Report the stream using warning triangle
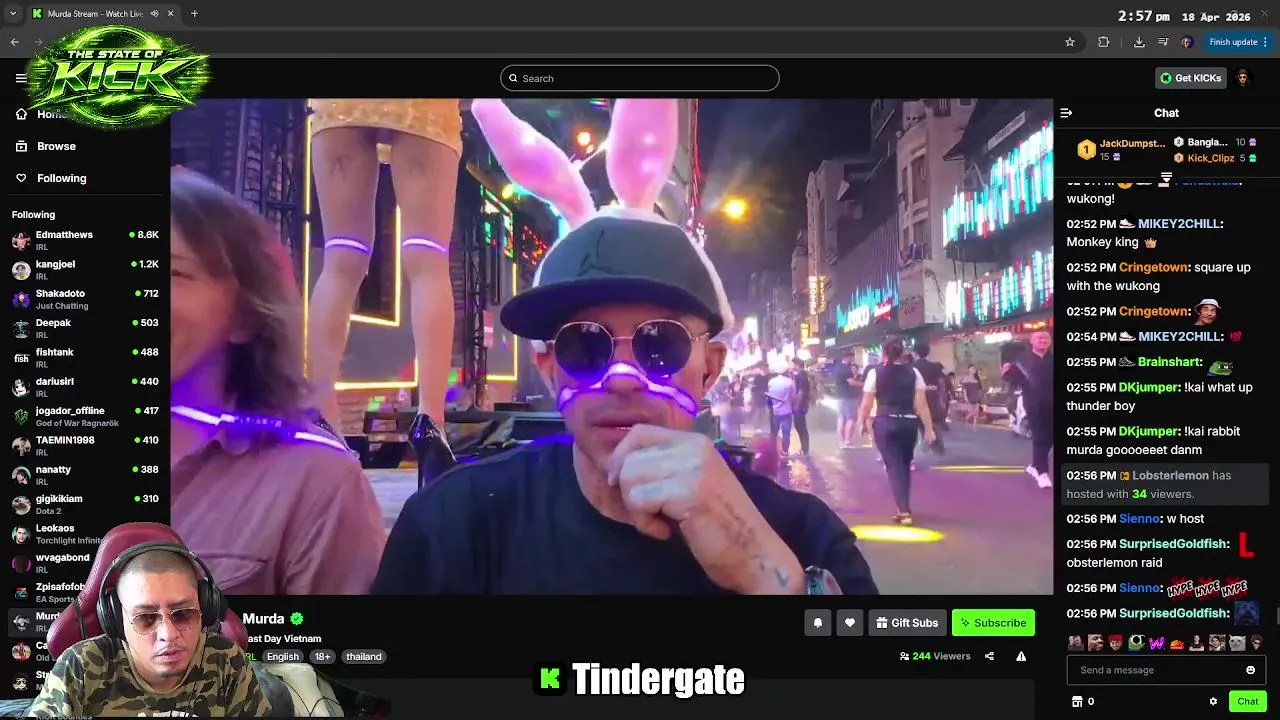The width and height of the screenshot is (1280, 720). click(x=1021, y=656)
